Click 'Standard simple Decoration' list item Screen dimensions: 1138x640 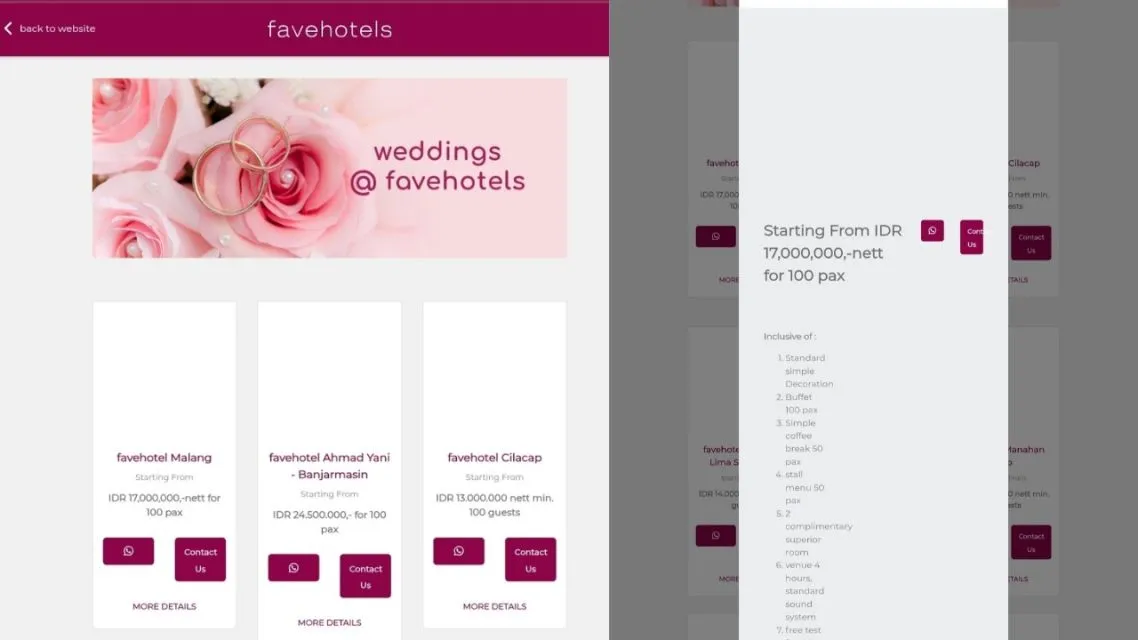809,371
